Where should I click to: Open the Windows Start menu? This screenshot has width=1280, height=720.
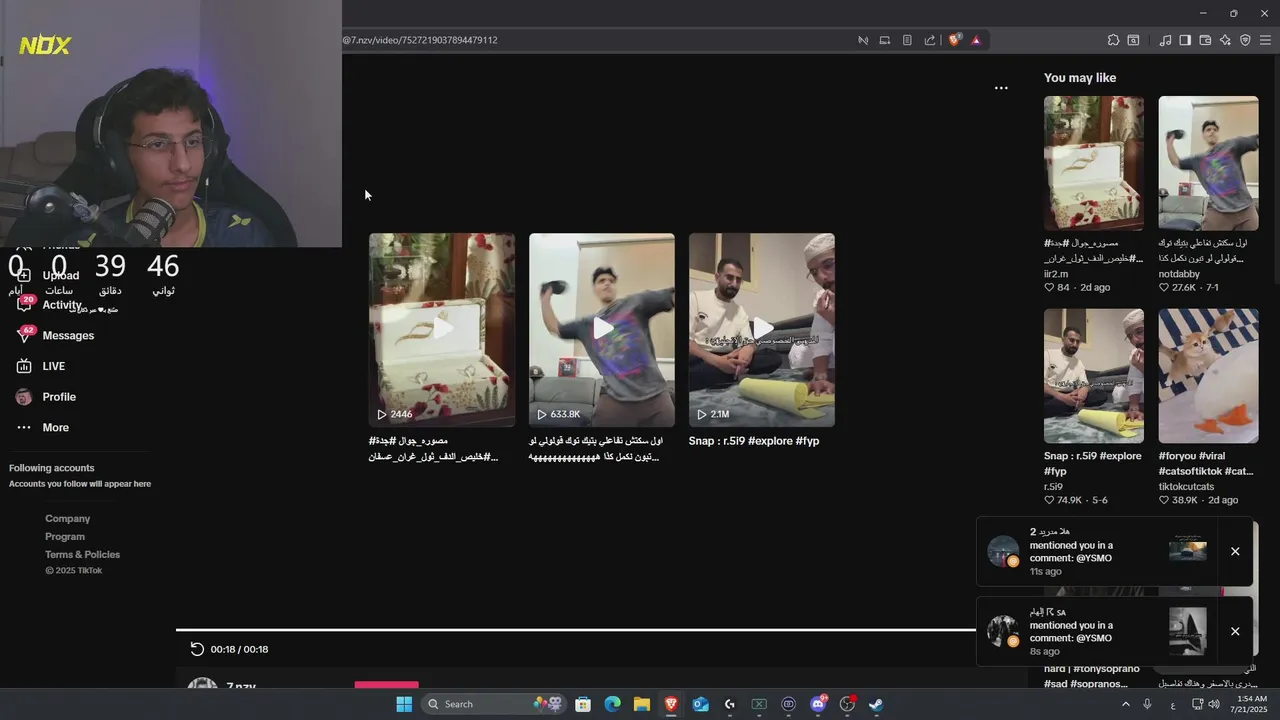[404, 704]
